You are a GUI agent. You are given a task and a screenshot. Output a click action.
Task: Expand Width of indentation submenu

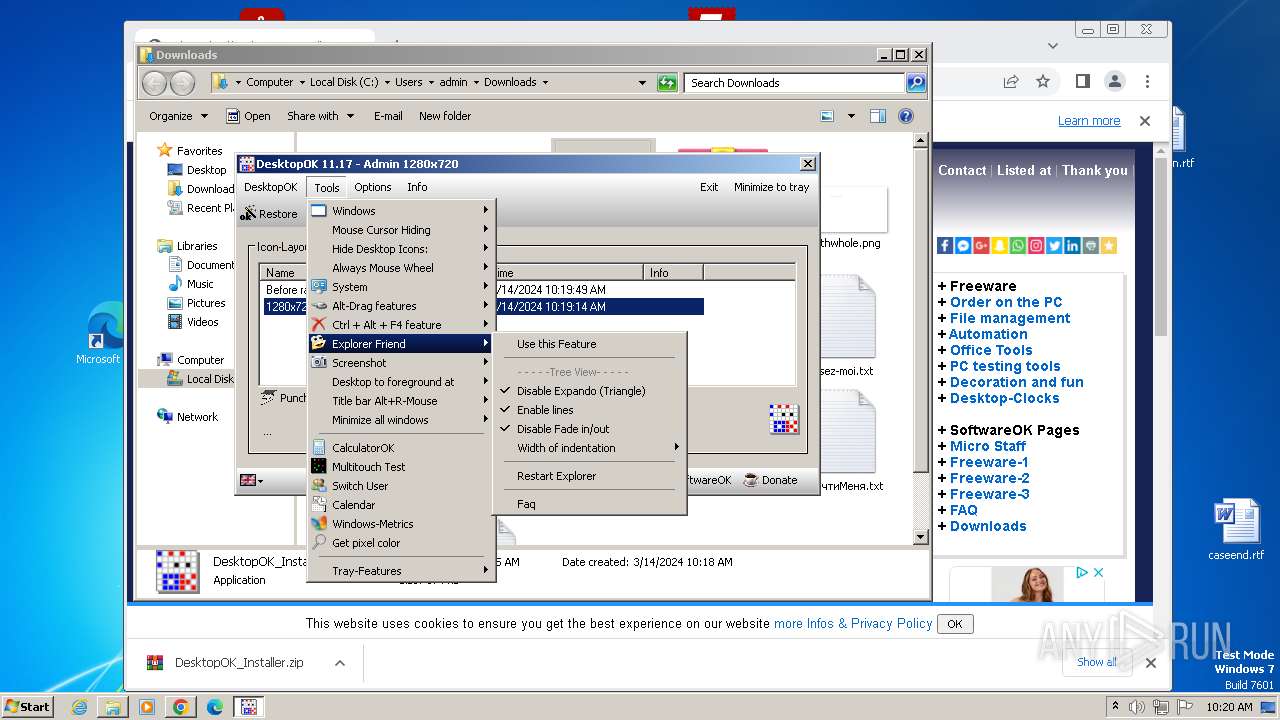590,448
